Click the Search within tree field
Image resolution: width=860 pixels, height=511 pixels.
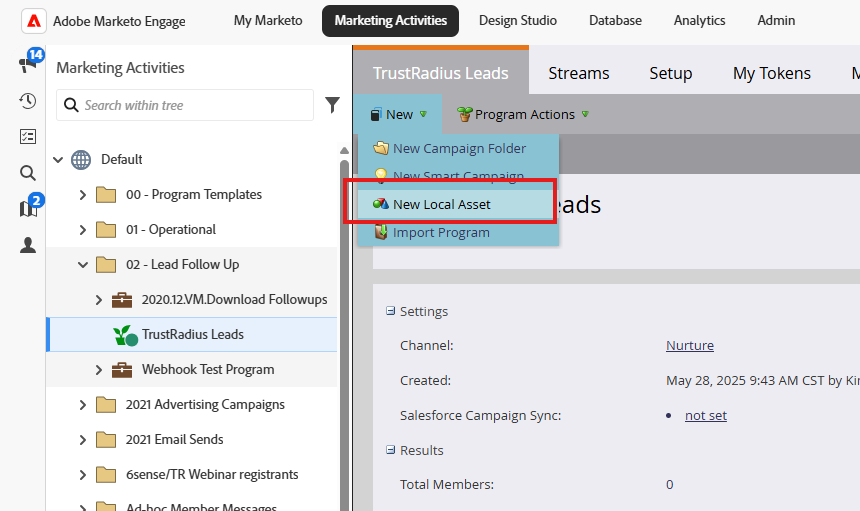click(x=185, y=105)
